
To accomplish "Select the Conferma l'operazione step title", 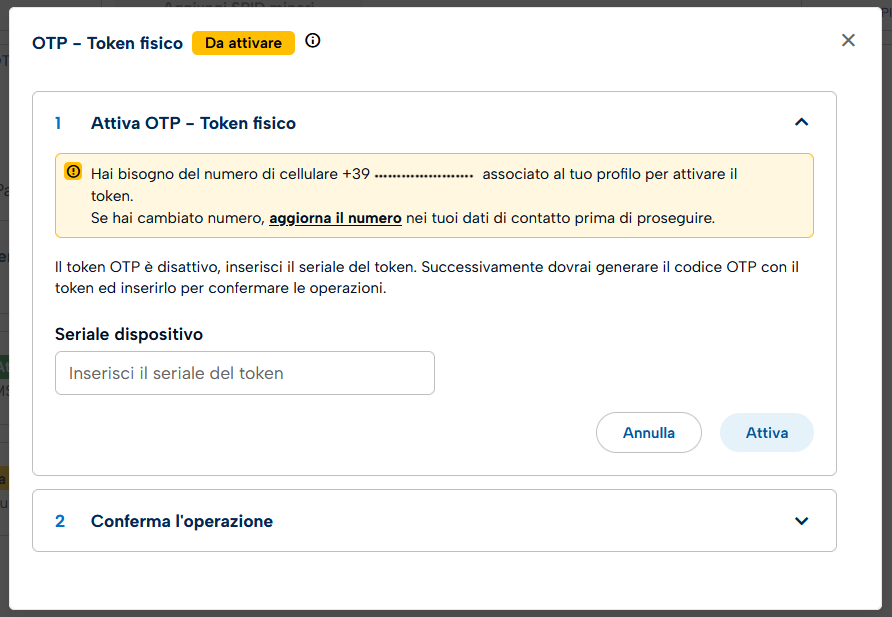I will 182,521.
